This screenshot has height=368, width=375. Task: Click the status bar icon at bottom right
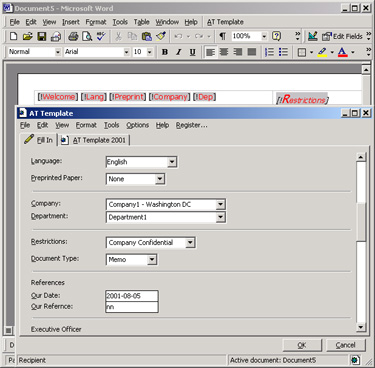pyautogui.click(x=355, y=360)
